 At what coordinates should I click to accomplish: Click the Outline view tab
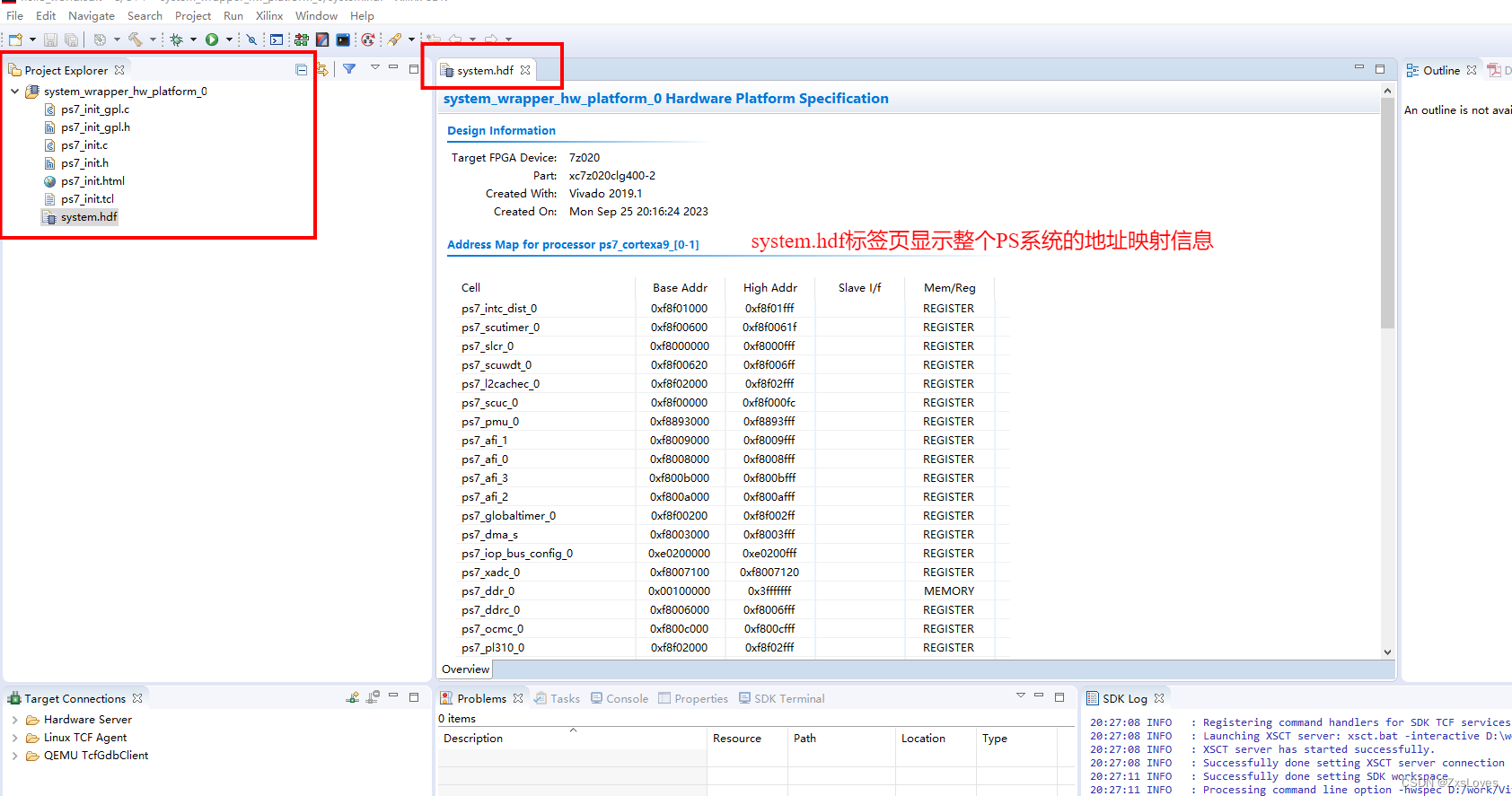1441,71
